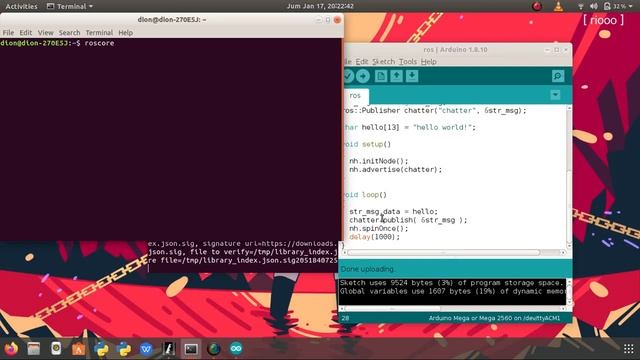This screenshot has height=360, width=640.
Task: Open Arduino Edit menu
Action: (x=362, y=62)
